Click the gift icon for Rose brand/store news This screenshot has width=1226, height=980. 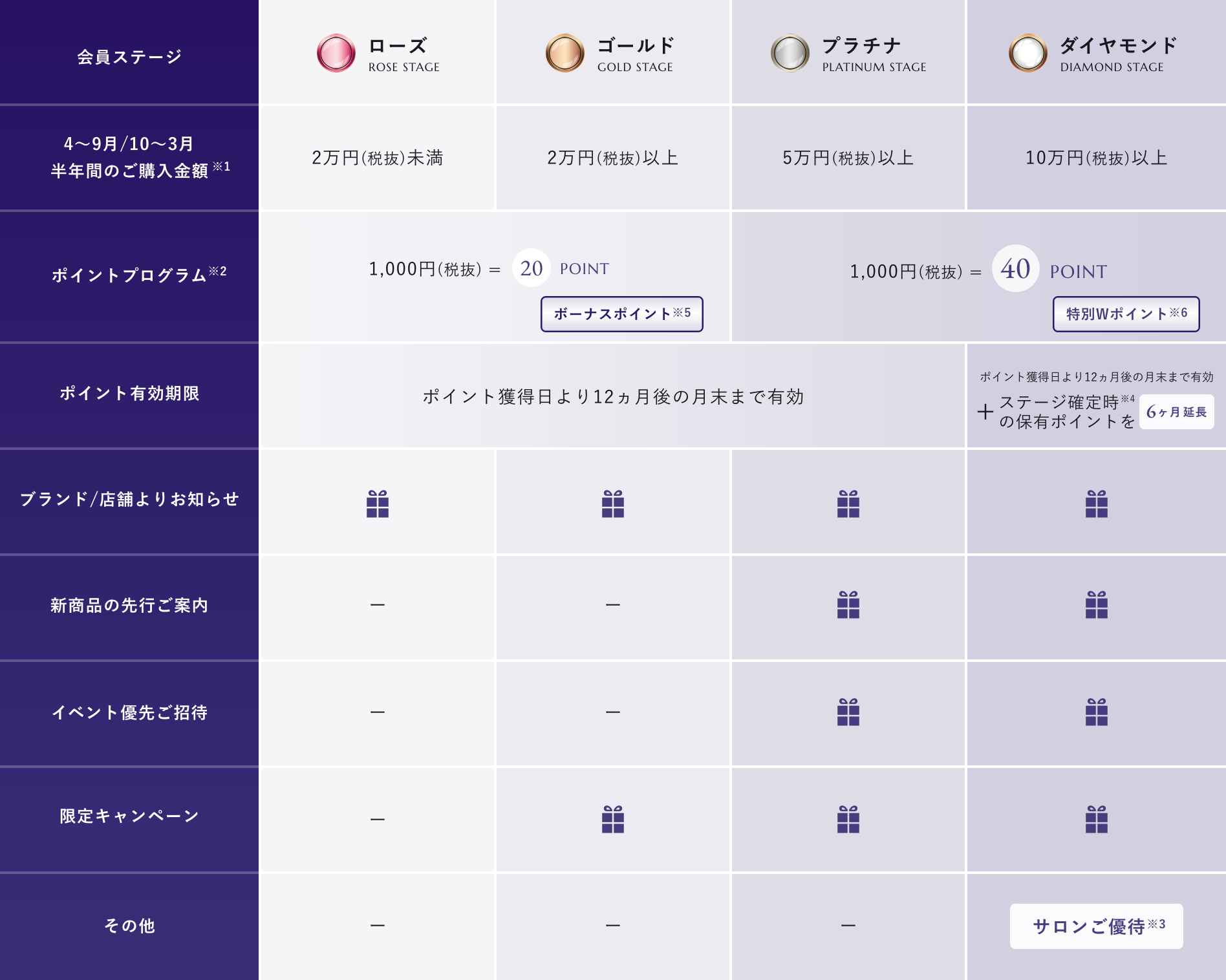(378, 504)
